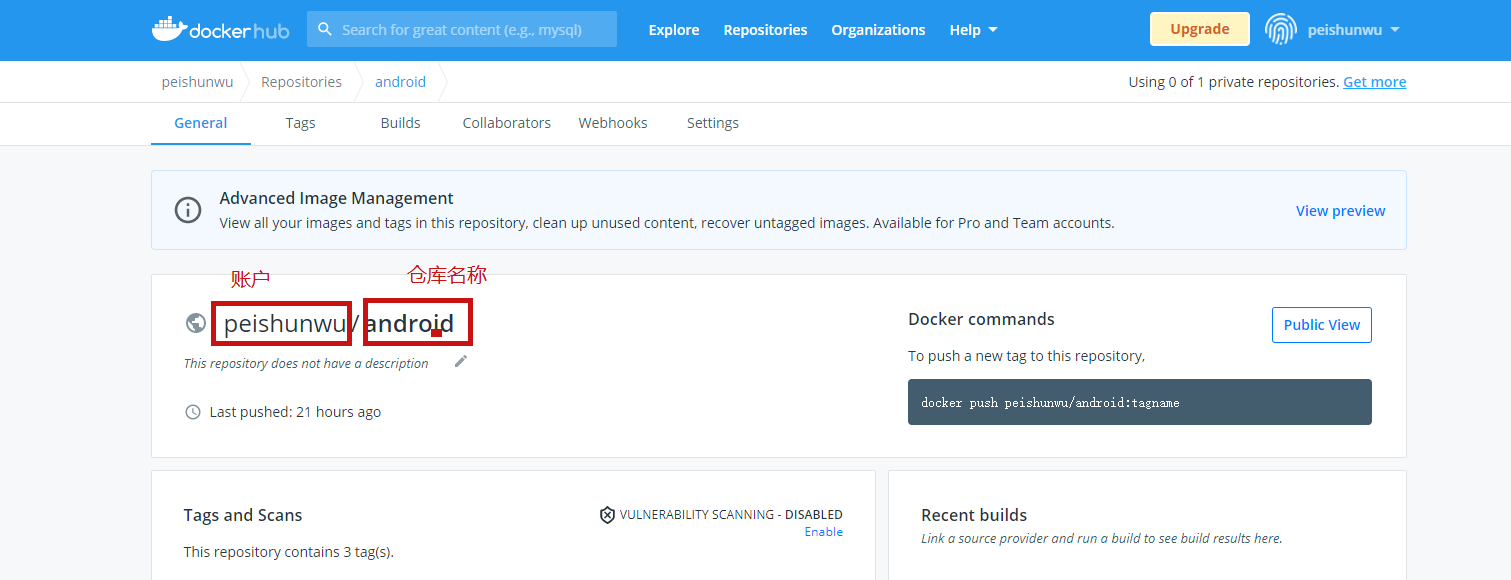Click Repositories in the breadcrumb
This screenshot has height=580, width=1511.
(301, 82)
